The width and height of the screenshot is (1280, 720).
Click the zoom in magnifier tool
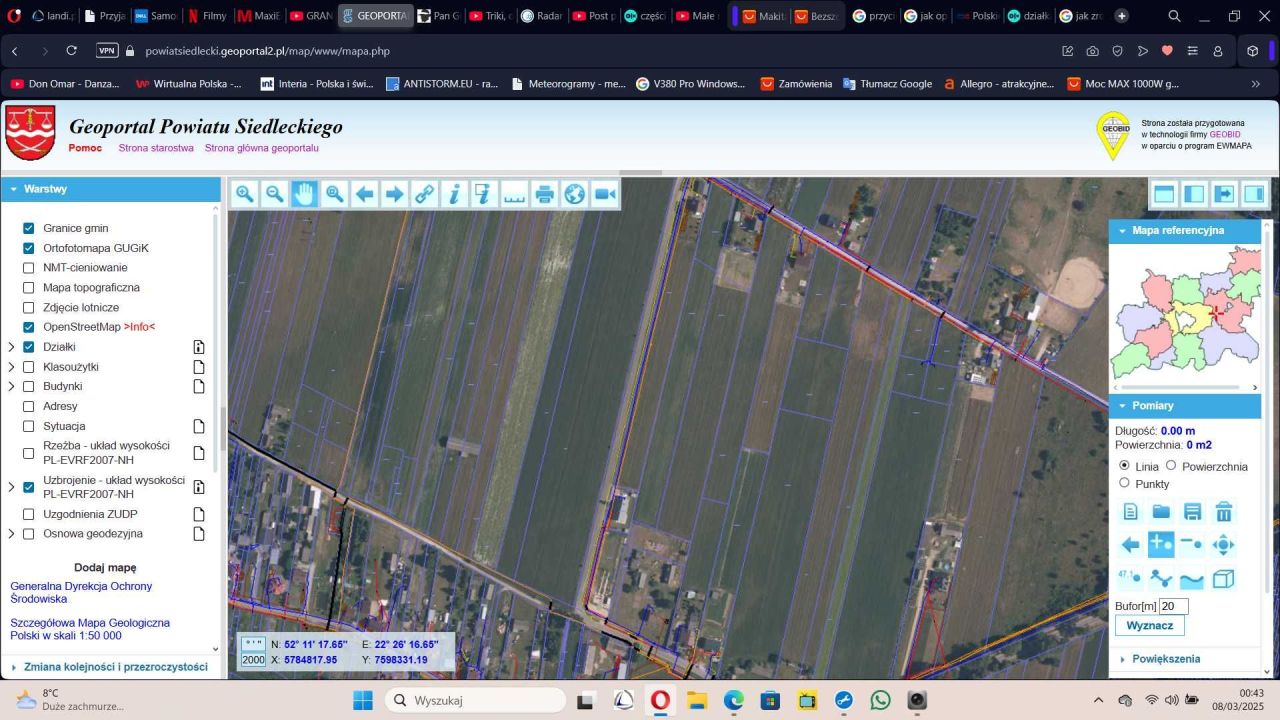click(x=245, y=194)
